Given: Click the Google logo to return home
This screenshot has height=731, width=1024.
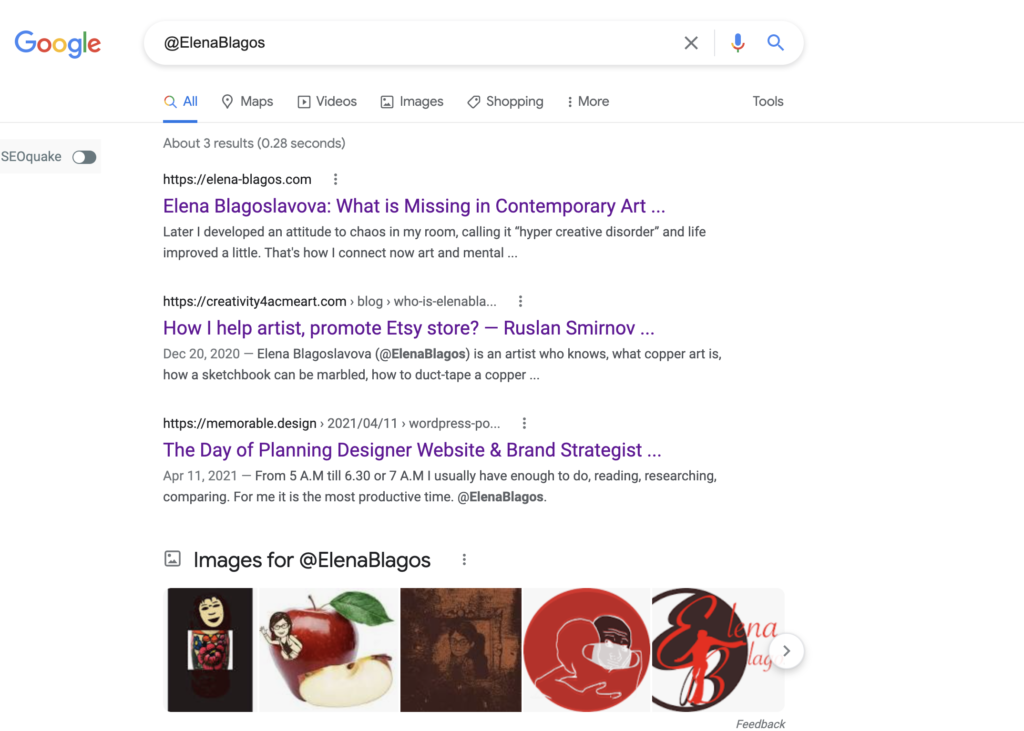Looking at the screenshot, I should coord(57,44).
